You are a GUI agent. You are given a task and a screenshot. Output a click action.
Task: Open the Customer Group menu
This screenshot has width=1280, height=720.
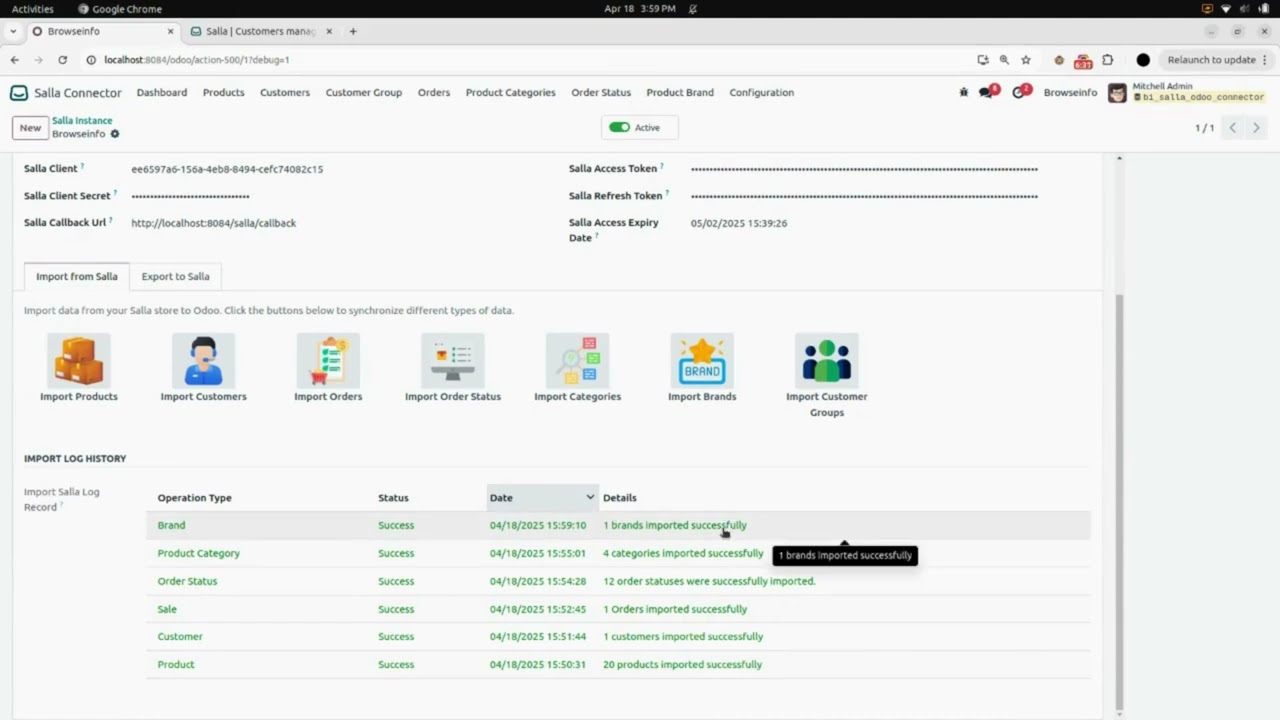364,93
